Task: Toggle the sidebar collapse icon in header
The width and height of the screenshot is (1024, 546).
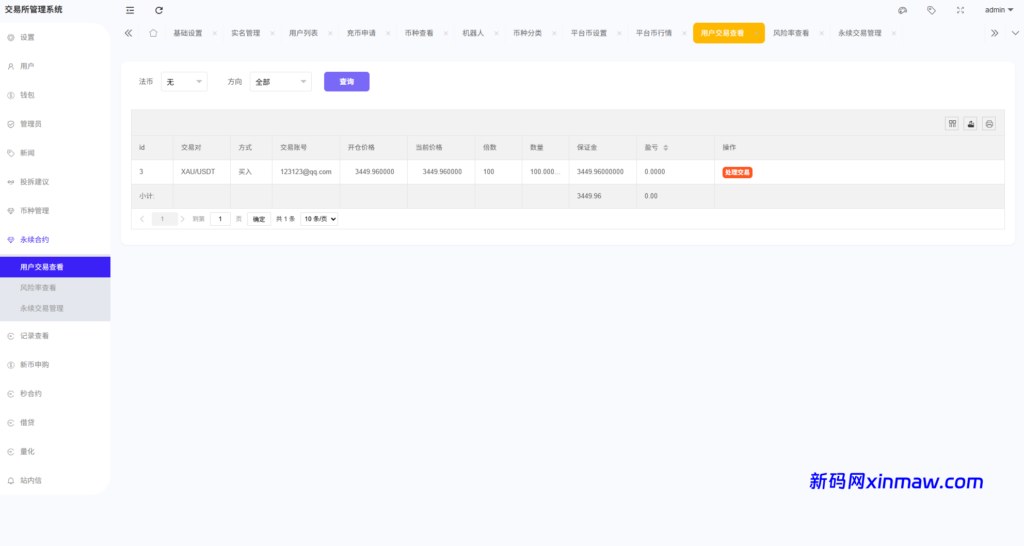Action: point(130,10)
